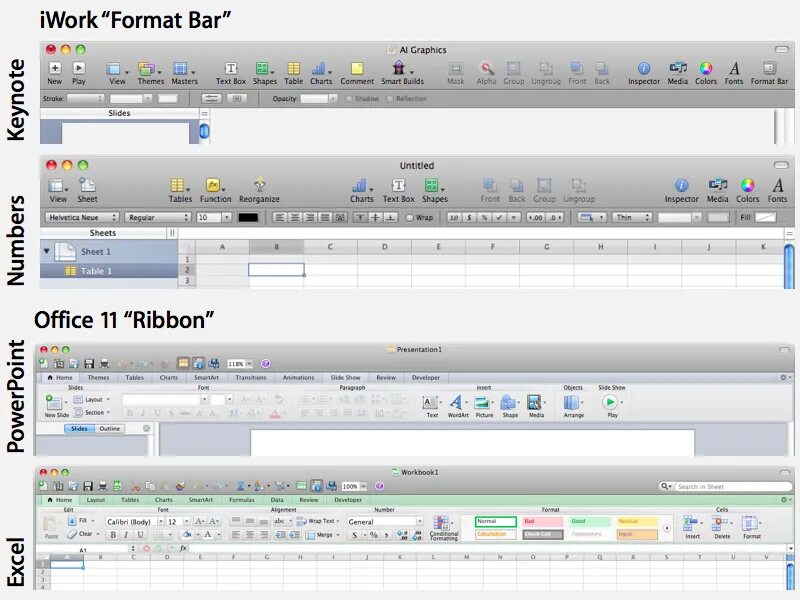This screenshot has height=600, width=800.
Task: Switch to the Transitions tab in PowerPoint
Action: [251, 378]
